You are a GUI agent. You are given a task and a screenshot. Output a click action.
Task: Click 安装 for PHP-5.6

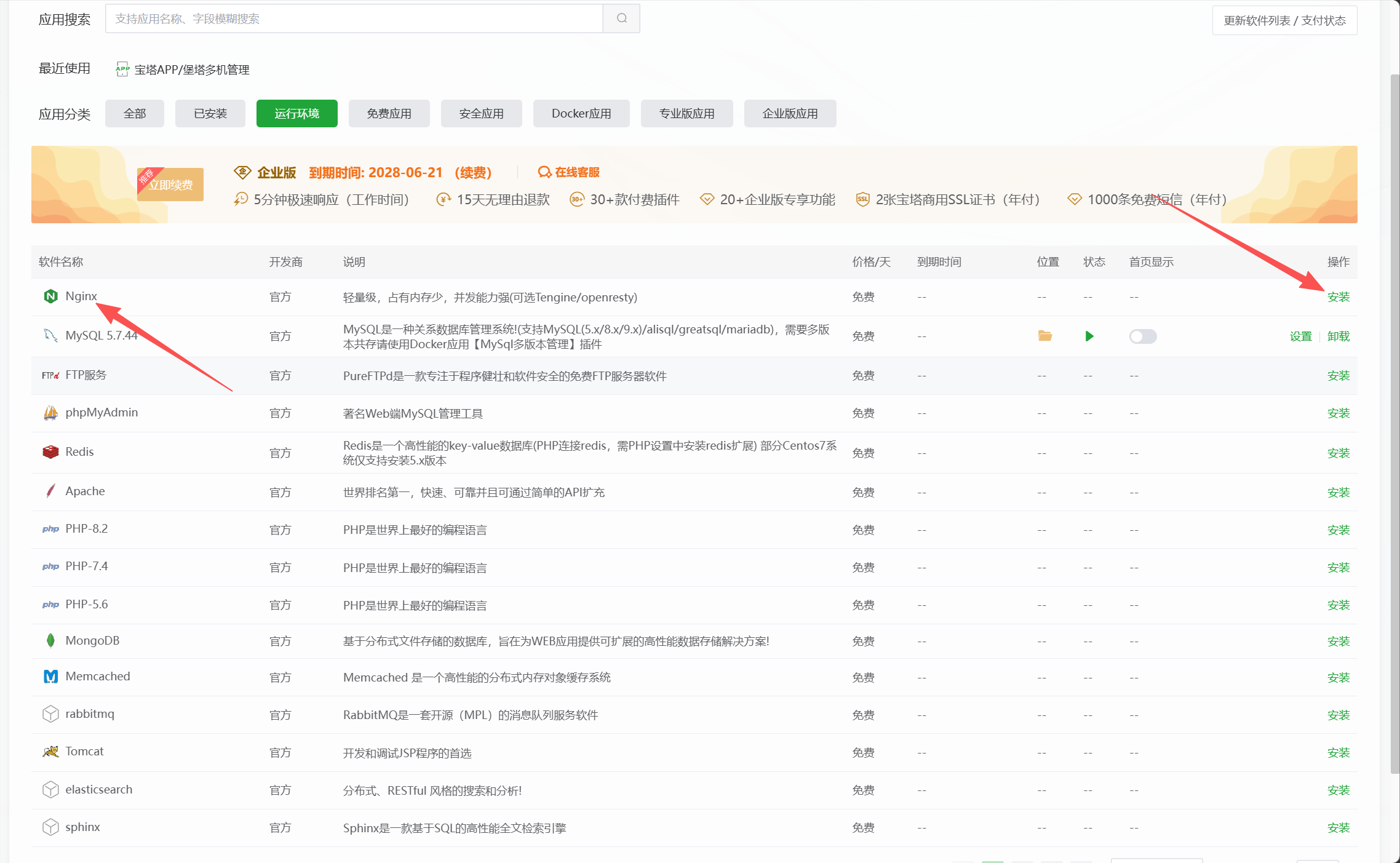[1338, 605]
